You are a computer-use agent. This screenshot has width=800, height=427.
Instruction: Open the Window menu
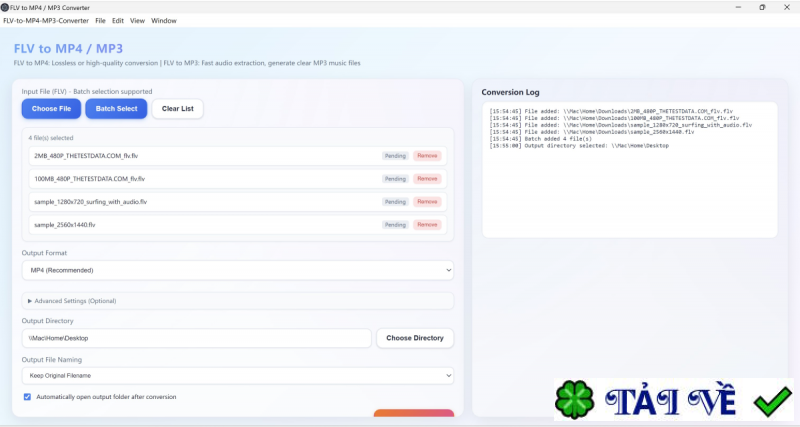tap(164, 21)
